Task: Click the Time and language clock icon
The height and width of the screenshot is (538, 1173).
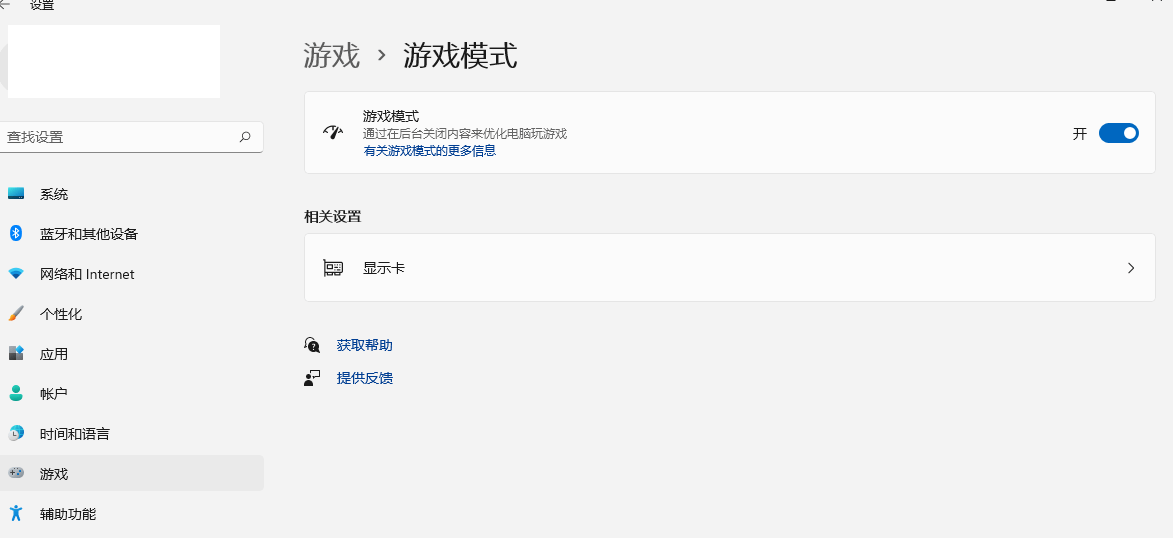Action: (16, 433)
